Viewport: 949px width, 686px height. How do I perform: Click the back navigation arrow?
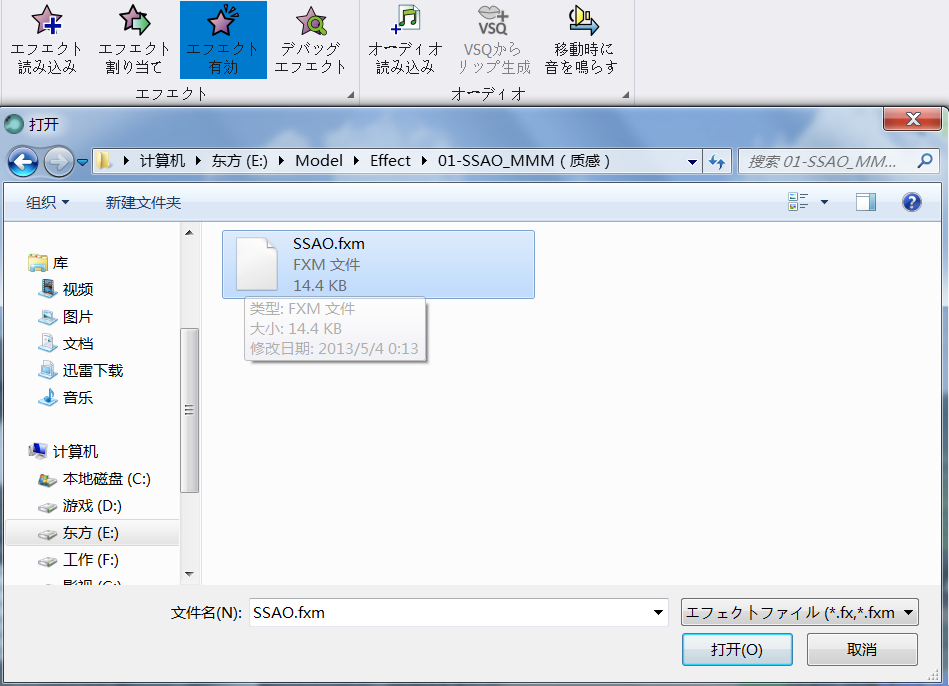pyautogui.click(x=23, y=161)
